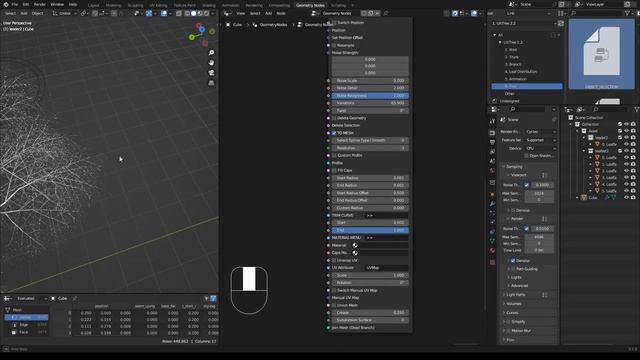Open the World properties tab icon
640x360 pixels.
click(x=492, y=171)
